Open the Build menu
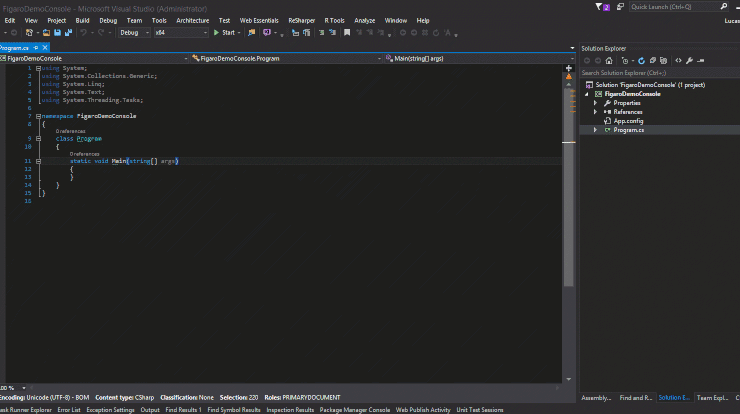The height and width of the screenshot is (414, 740). pyautogui.click(x=82, y=20)
